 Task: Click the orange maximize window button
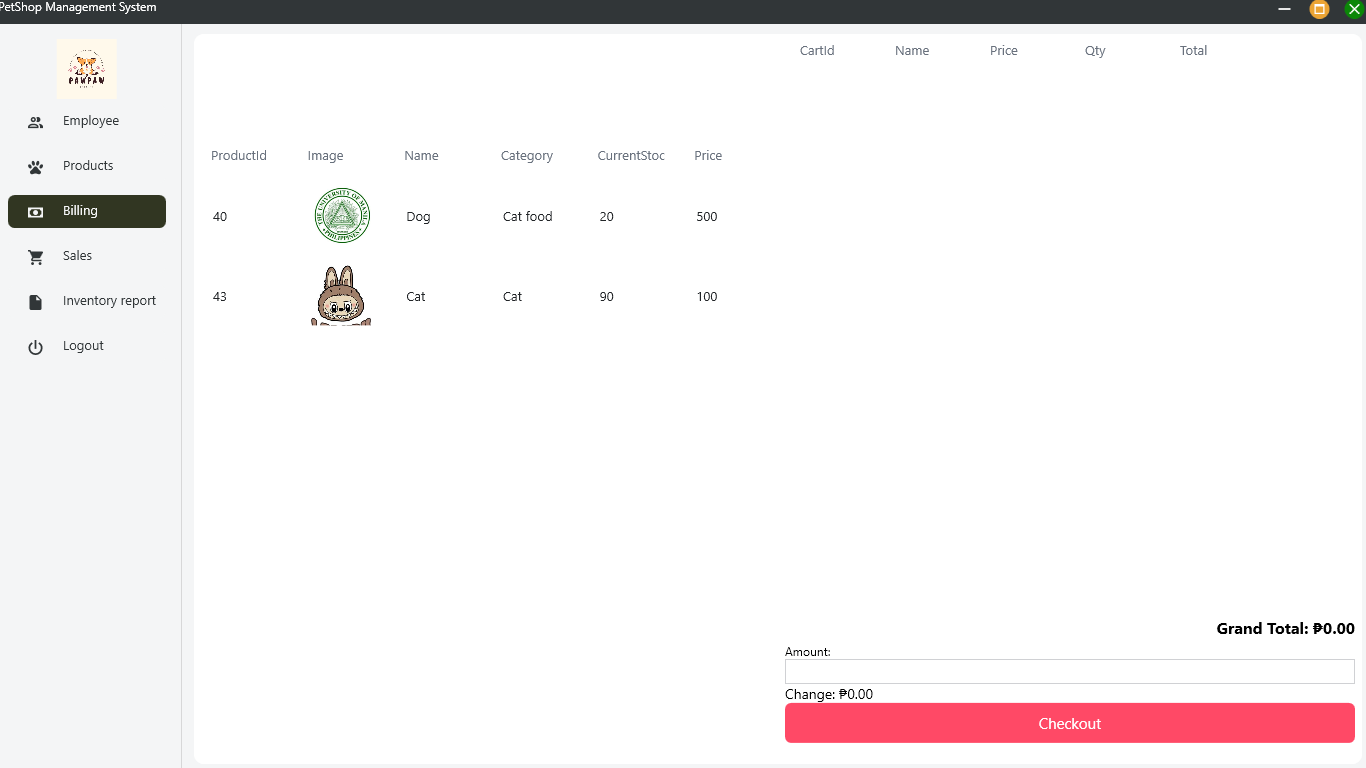tap(1318, 10)
